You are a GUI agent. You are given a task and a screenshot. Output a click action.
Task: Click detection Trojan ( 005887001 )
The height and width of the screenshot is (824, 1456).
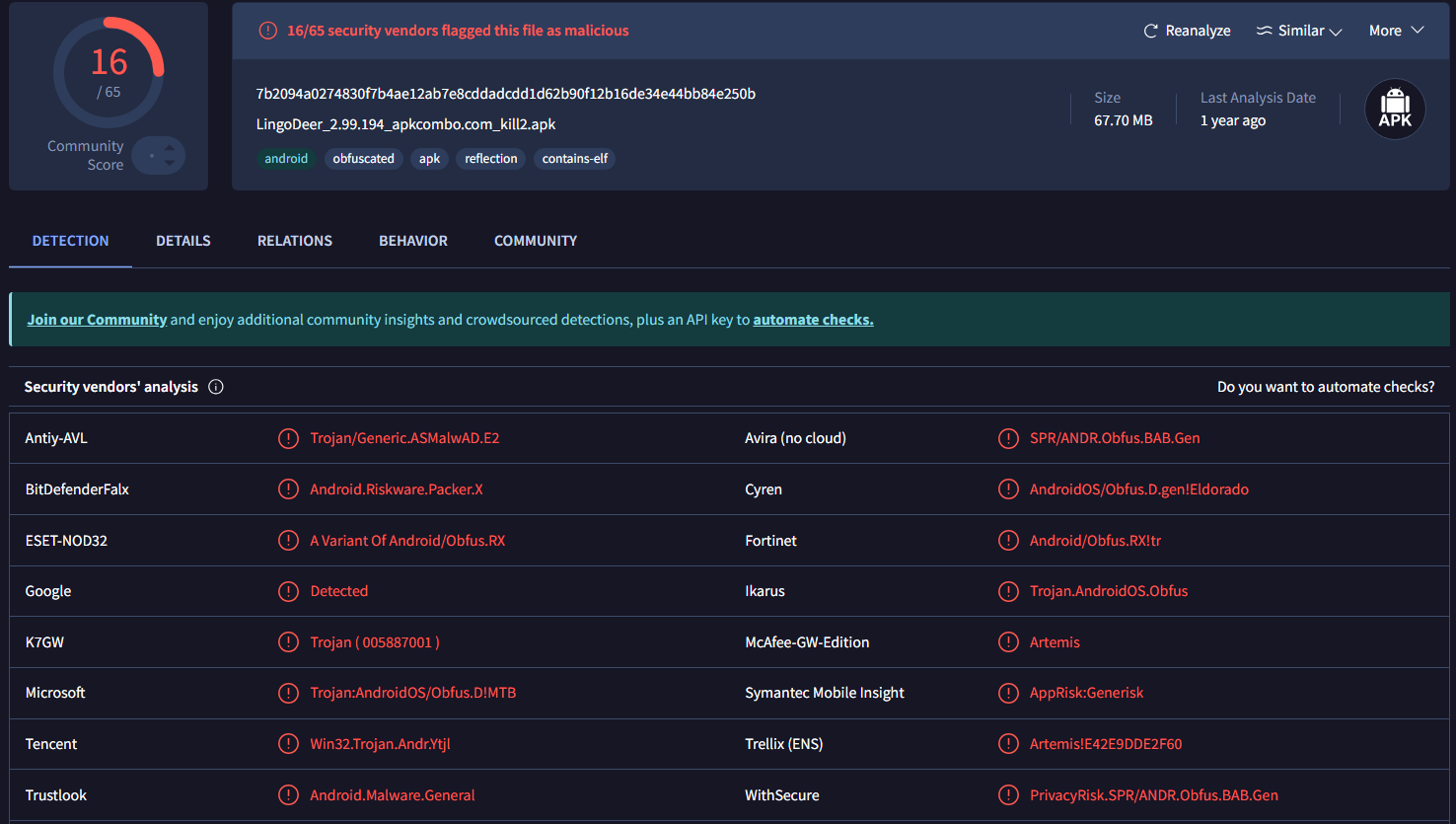tap(375, 642)
